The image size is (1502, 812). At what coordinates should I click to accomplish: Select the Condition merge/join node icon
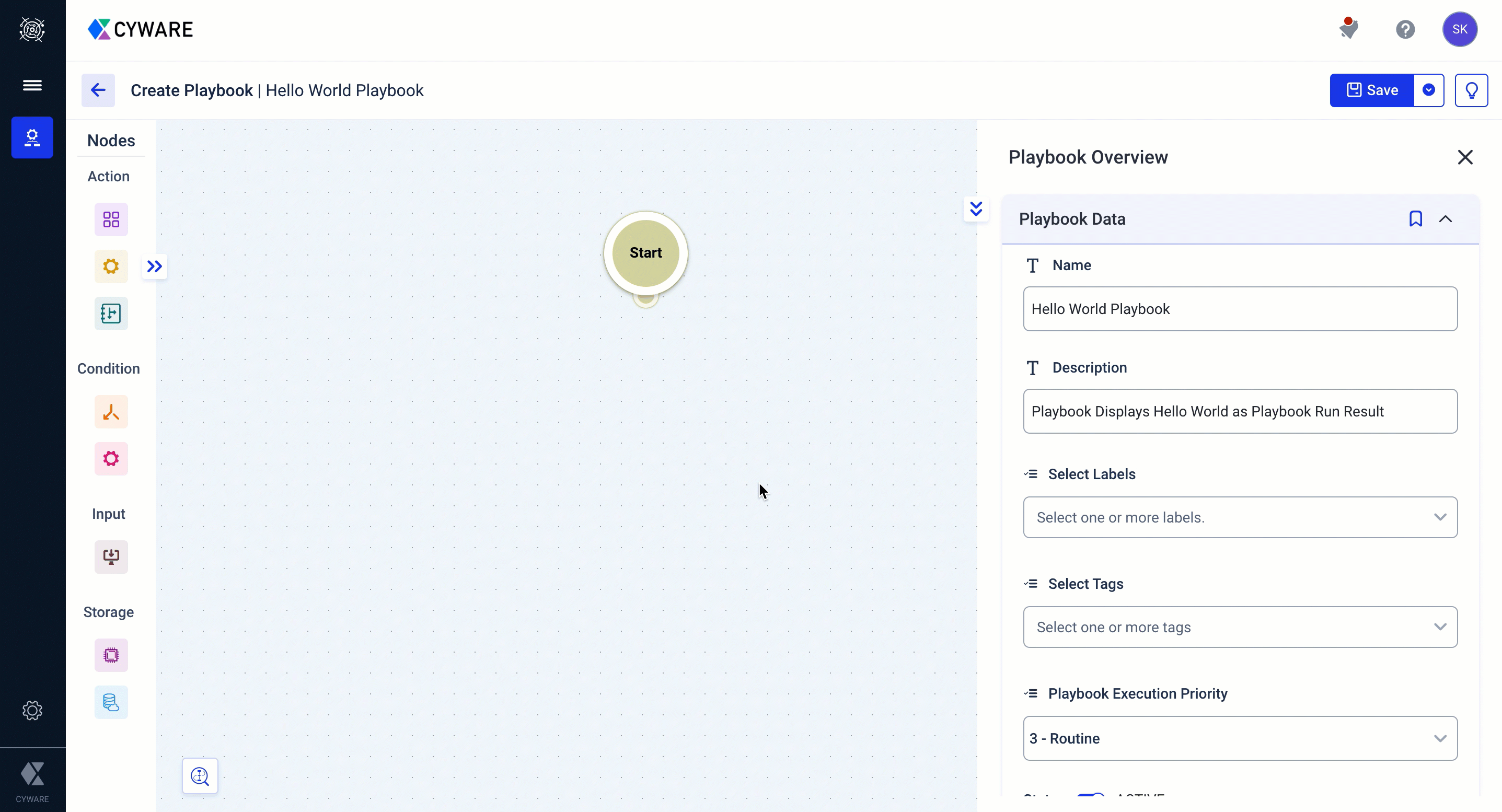coord(110,412)
